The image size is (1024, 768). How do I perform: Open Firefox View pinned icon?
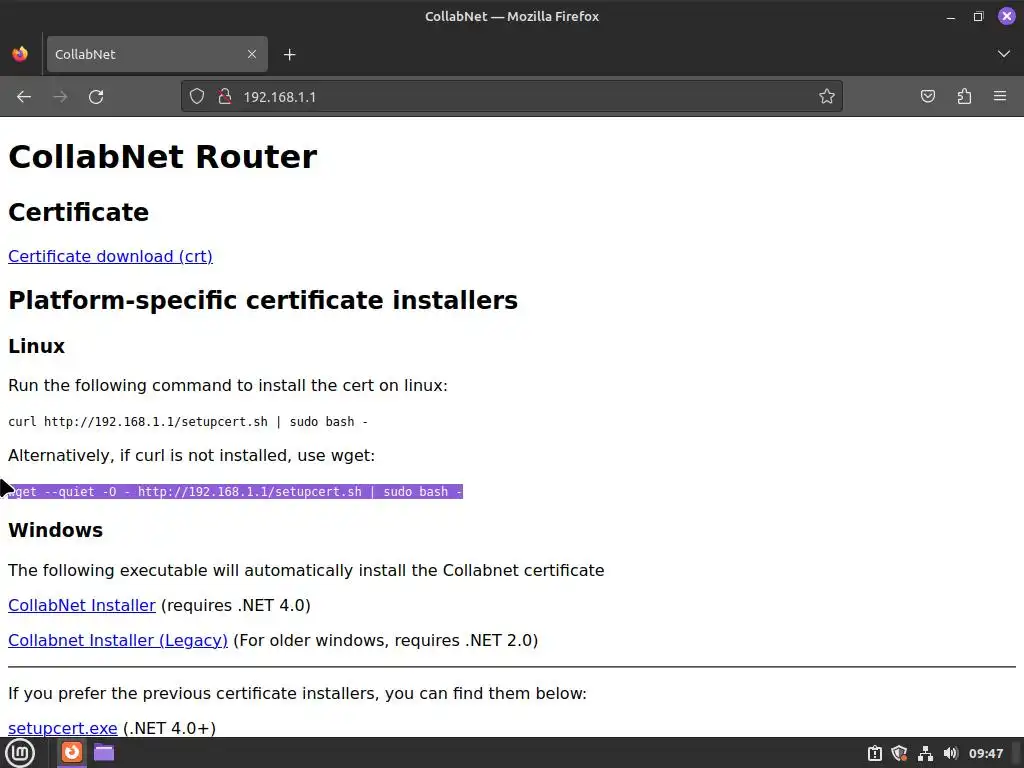[20, 54]
